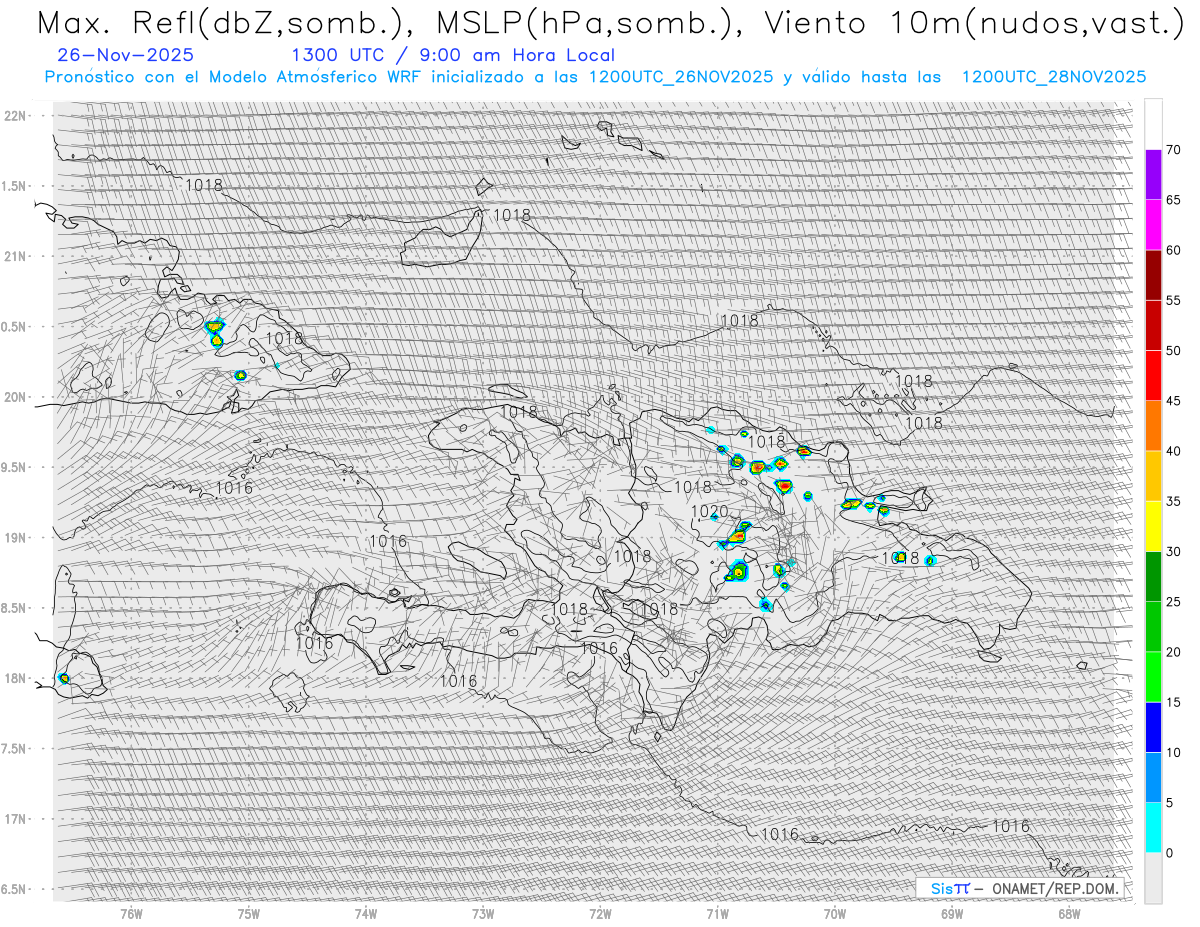Select the bright green 15–20 dBZ colorbar segment
This screenshot has width=1200, height=927.
tap(1153, 677)
